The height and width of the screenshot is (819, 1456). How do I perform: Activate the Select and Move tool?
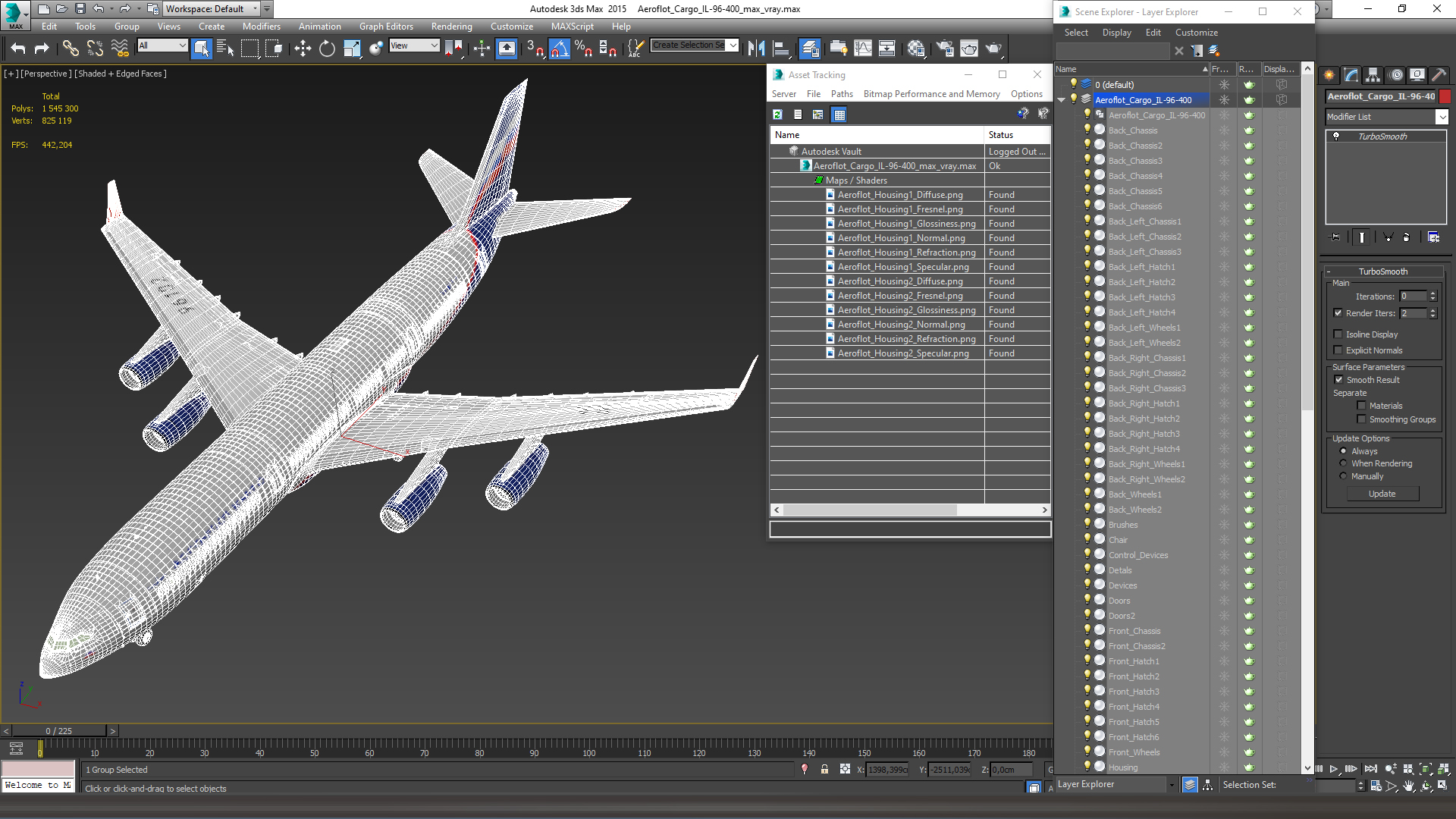pos(303,49)
